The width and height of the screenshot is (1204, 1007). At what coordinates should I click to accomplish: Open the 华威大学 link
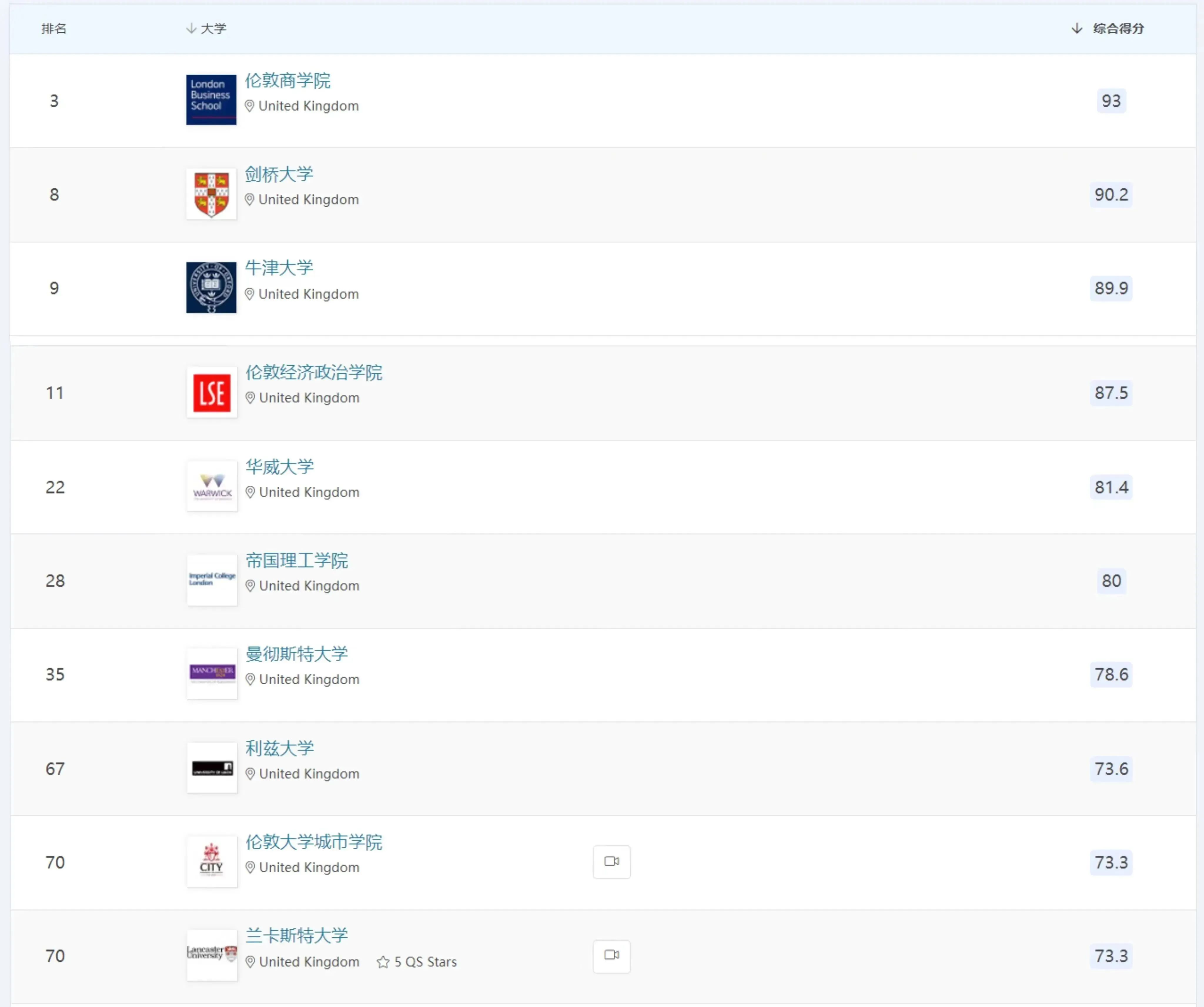(x=280, y=467)
